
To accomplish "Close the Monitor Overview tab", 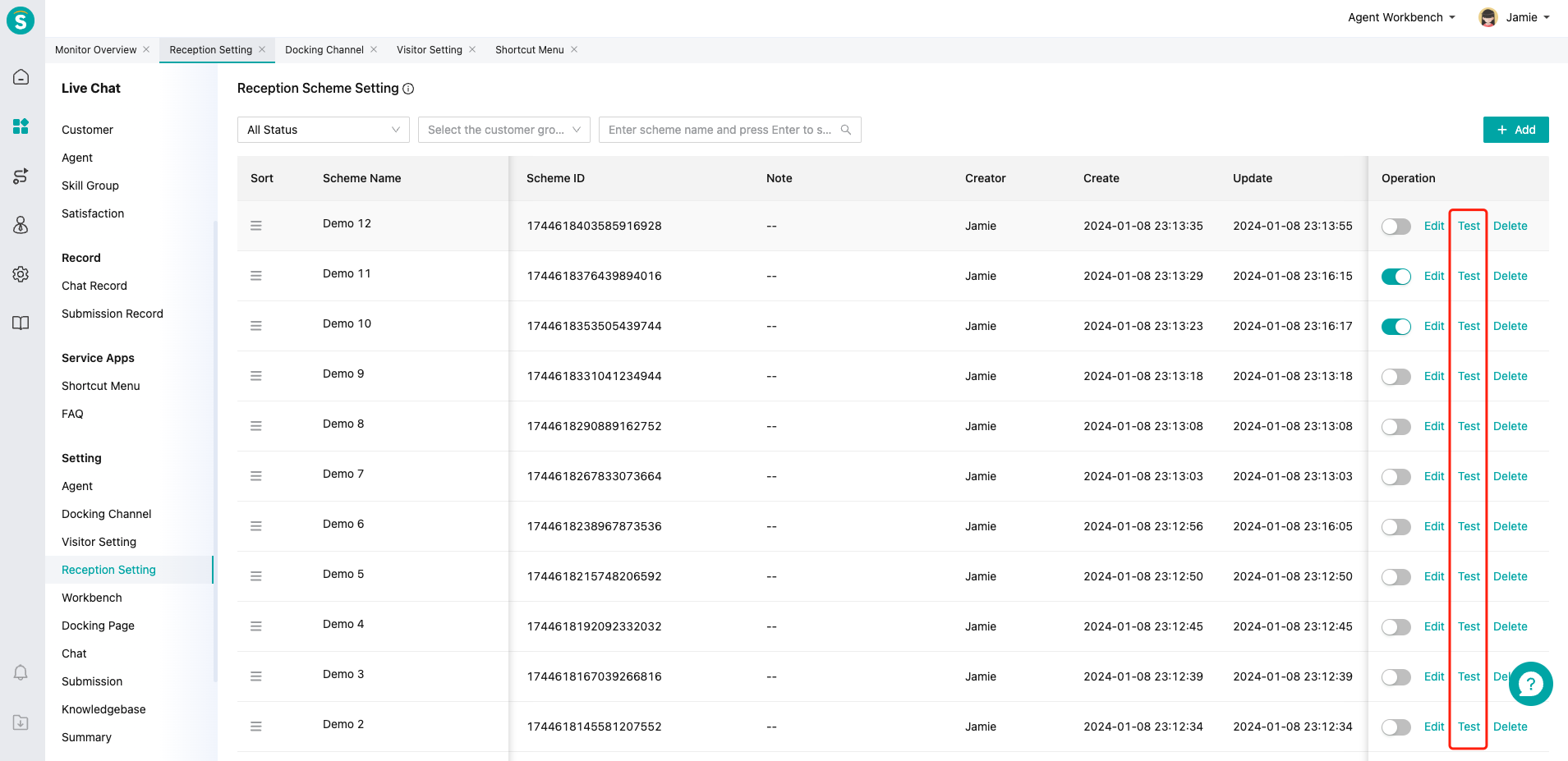I will point(146,49).
